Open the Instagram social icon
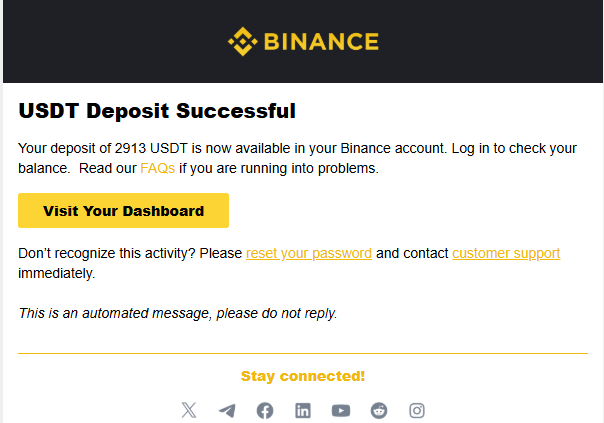Image resolution: width=604 pixels, height=423 pixels. coord(417,410)
